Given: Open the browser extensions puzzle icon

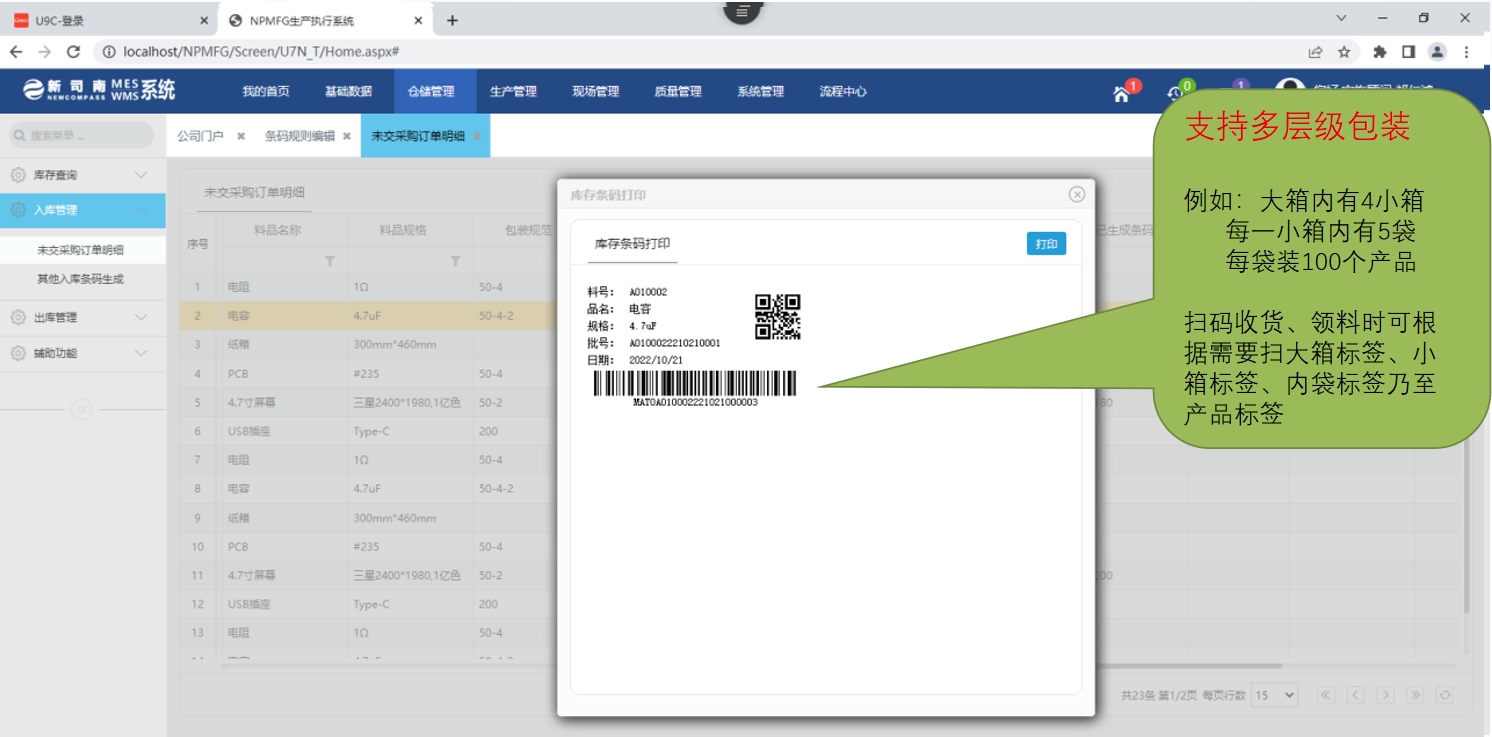Looking at the screenshot, I should coord(1380,52).
